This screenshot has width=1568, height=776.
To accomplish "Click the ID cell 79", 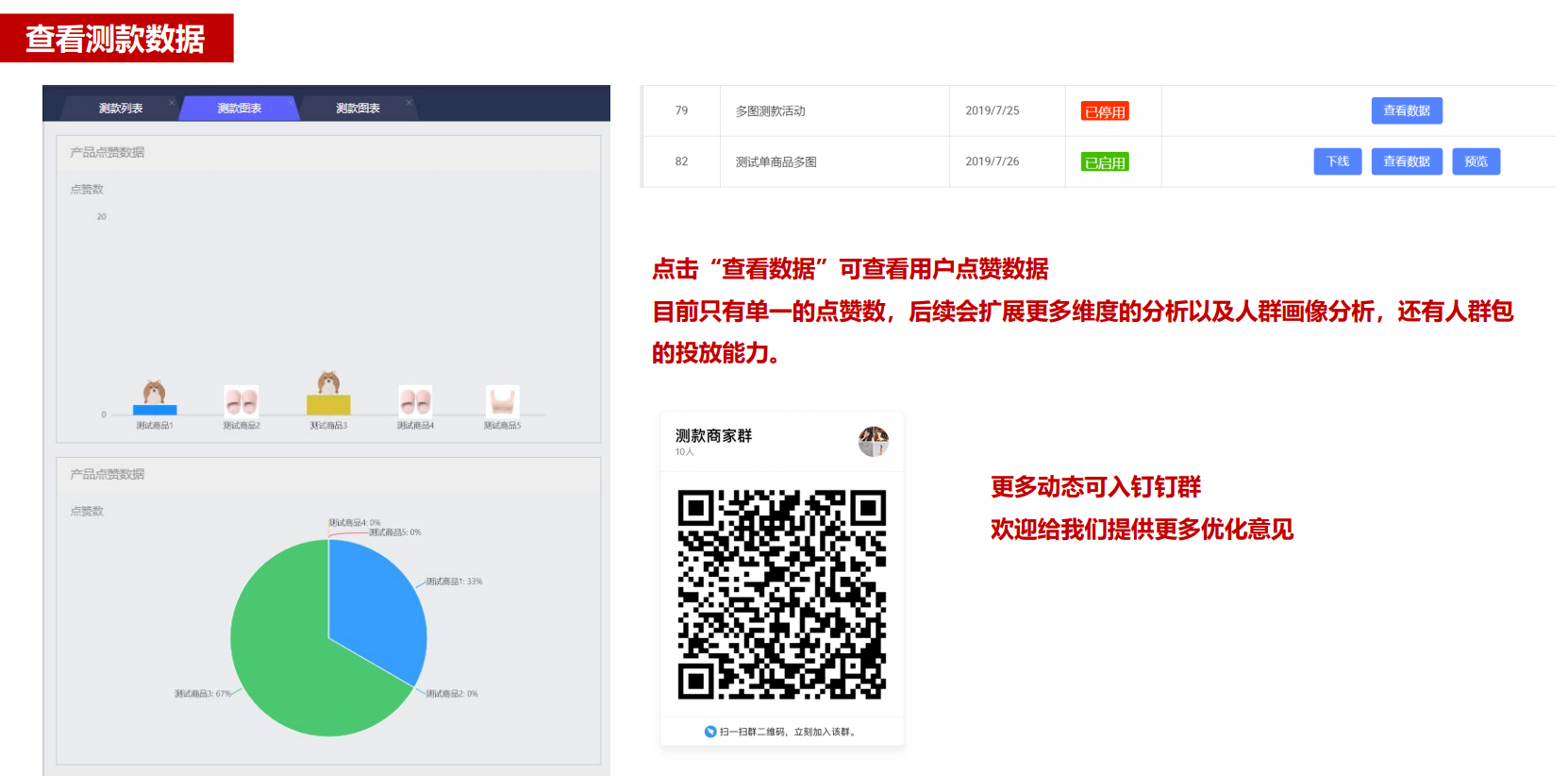I will pos(681,110).
